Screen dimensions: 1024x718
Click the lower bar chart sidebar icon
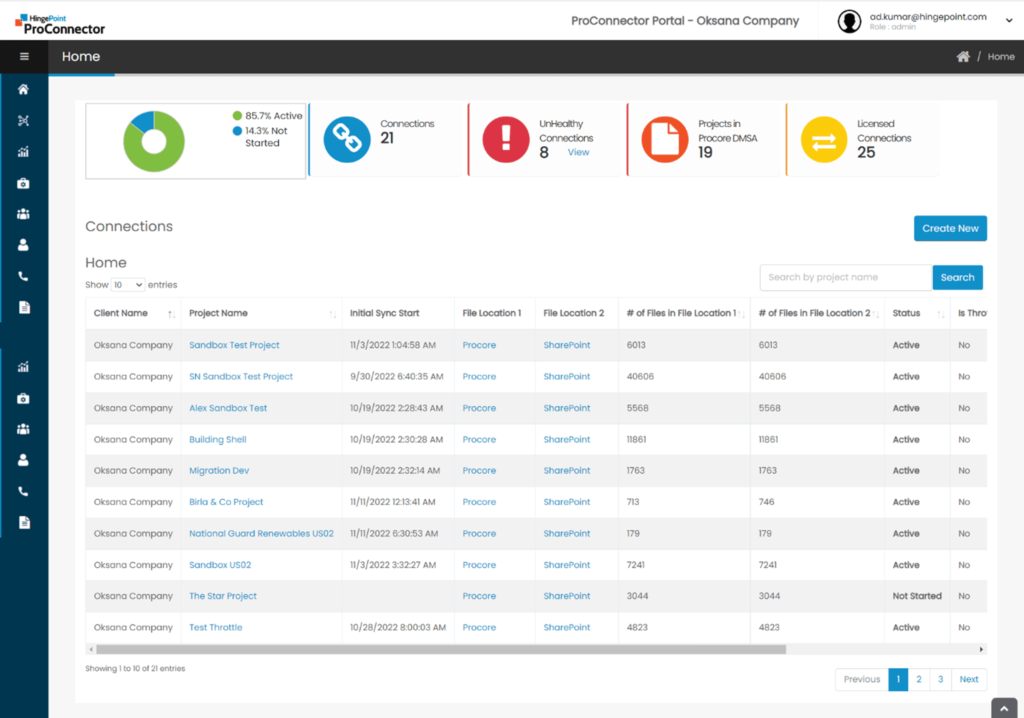pos(24,367)
